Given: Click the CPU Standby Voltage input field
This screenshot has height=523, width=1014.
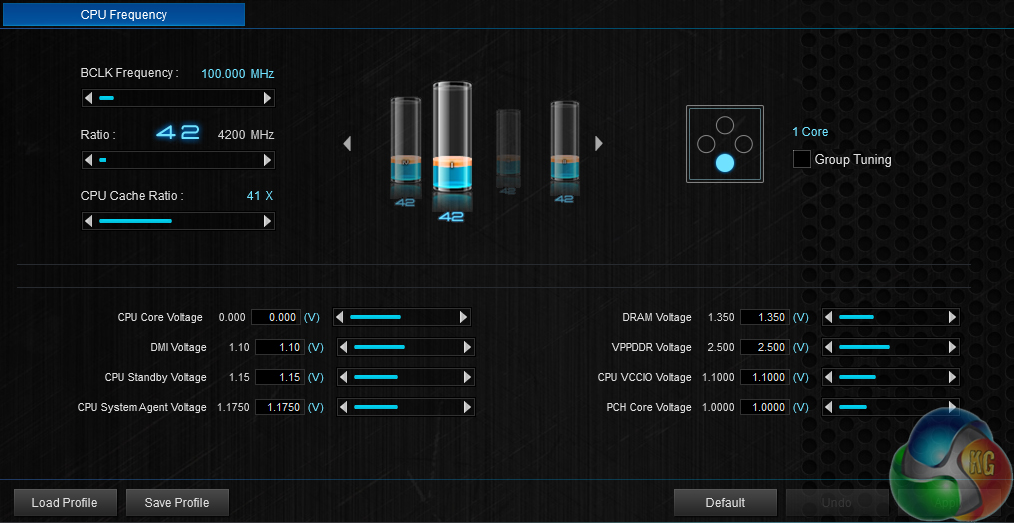Looking at the screenshot, I should [x=280, y=377].
